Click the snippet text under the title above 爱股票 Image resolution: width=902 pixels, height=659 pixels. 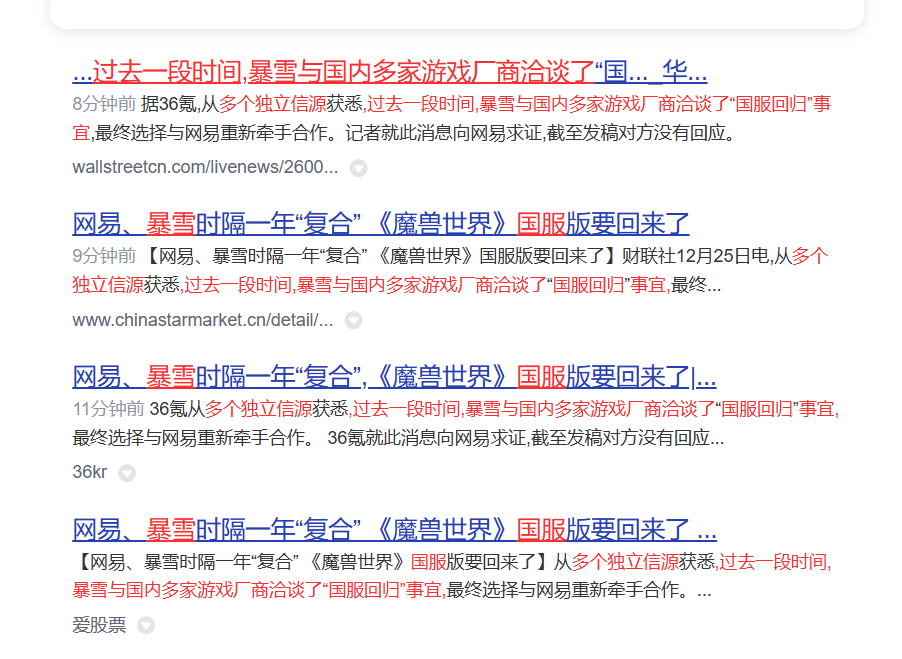click(x=452, y=576)
